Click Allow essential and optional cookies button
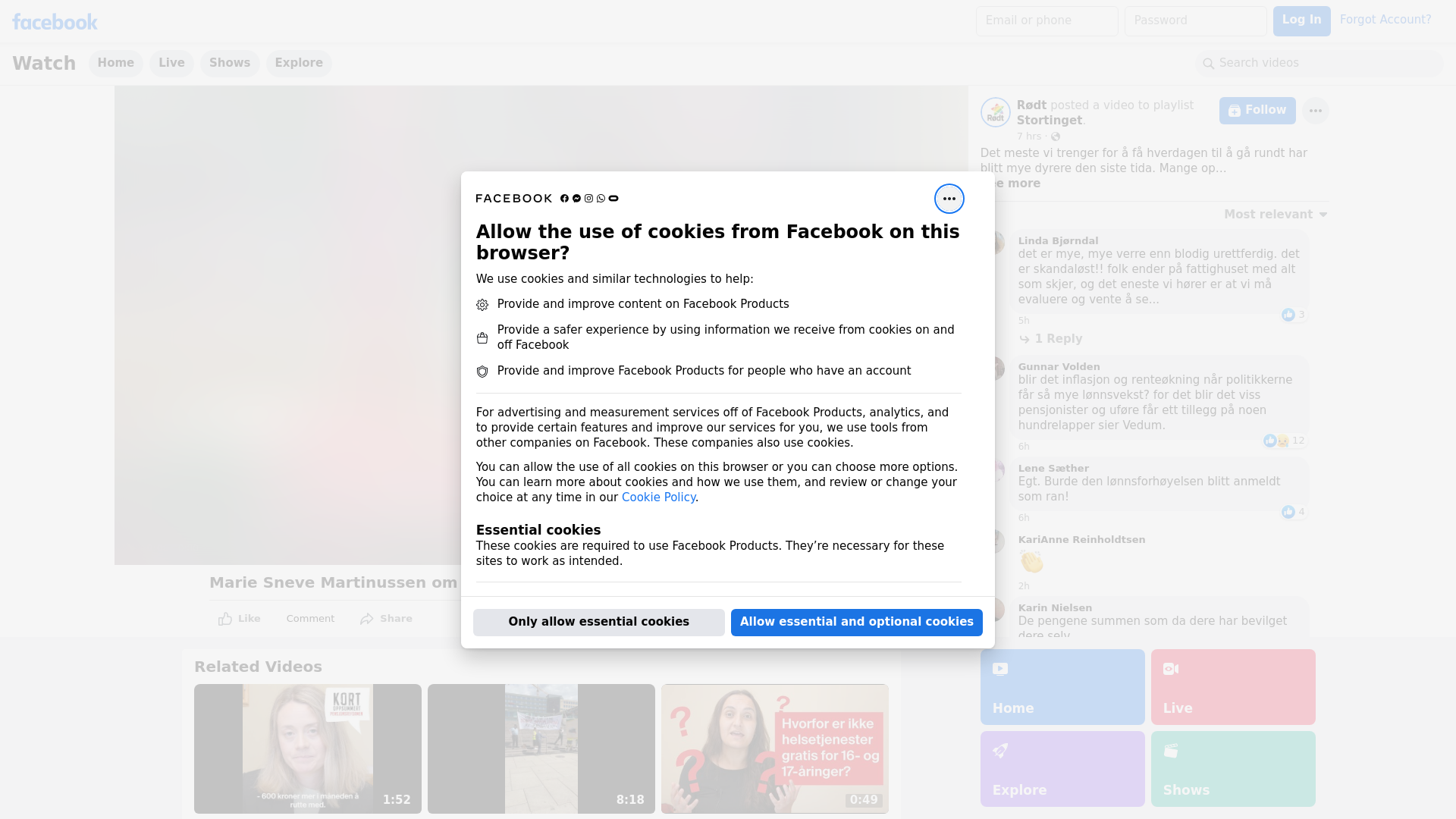 [x=856, y=622]
